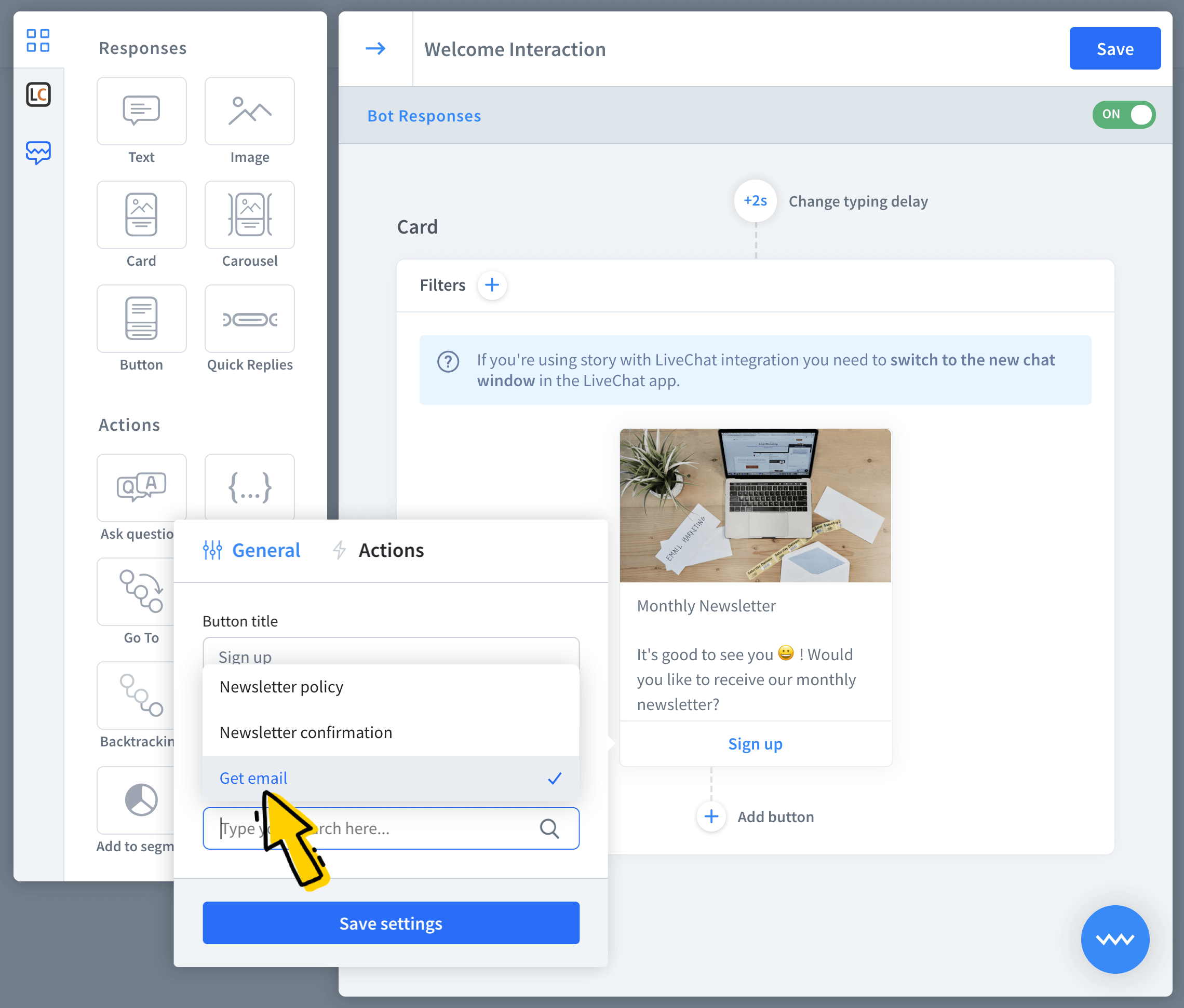Click the Save button
This screenshot has width=1184, height=1008.
[1114, 49]
